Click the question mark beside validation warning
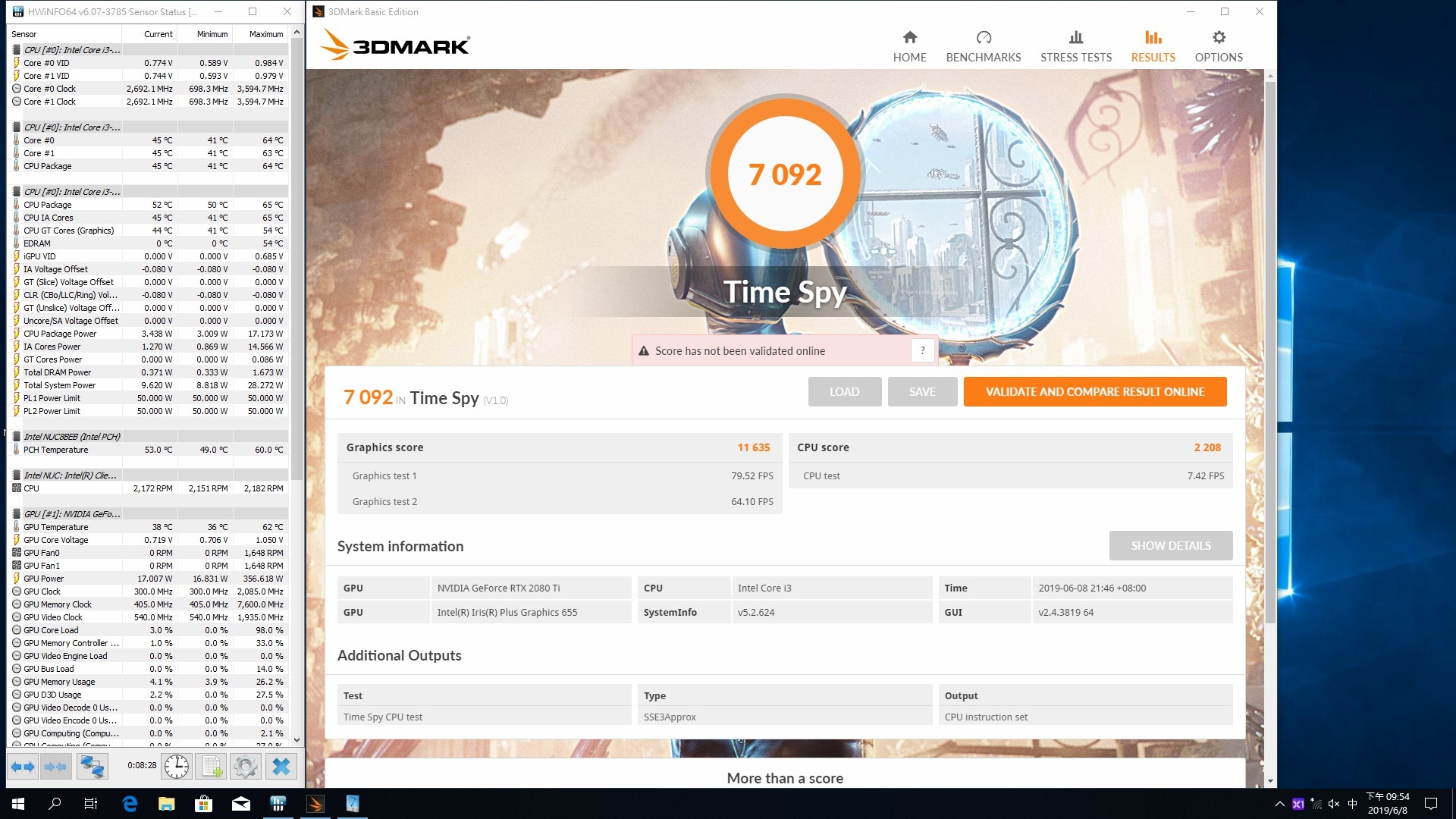The width and height of the screenshot is (1456, 819). pos(922,350)
